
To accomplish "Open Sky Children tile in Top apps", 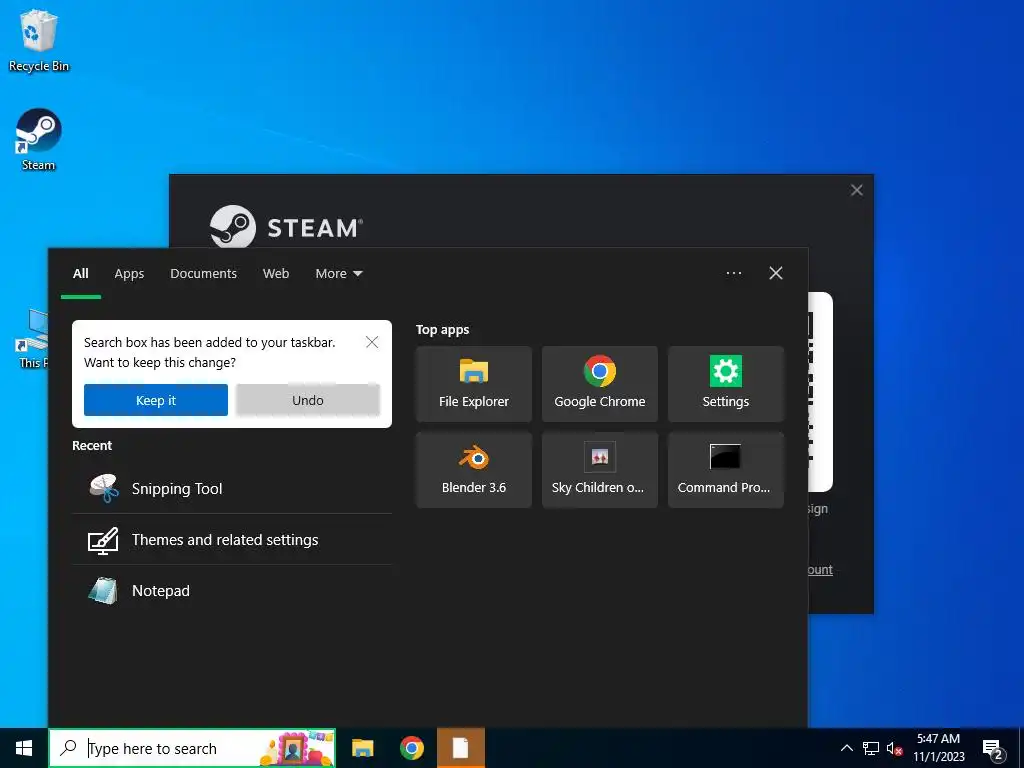I will [x=600, y=470].
